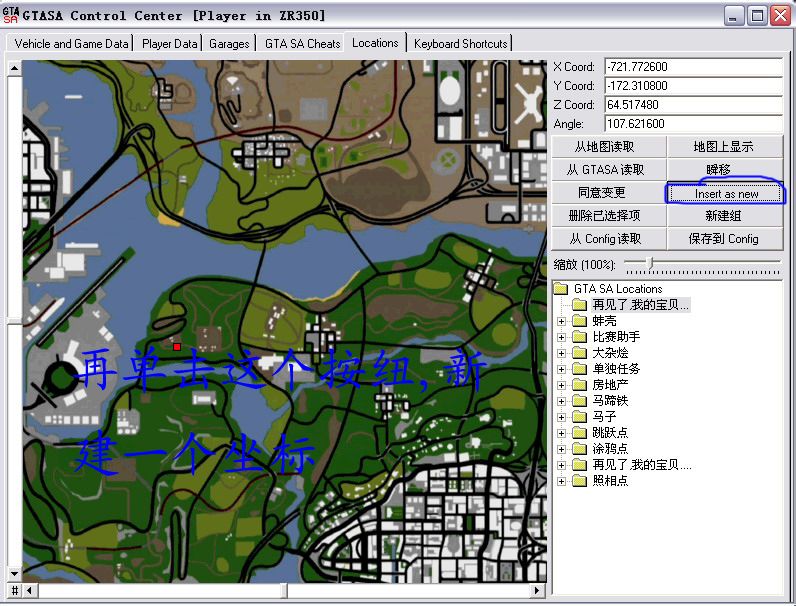Image resolution: width=796 pixels, height=606 pixels.
Task: Click the X Coord input field
Action: click(x=693, y=66)
